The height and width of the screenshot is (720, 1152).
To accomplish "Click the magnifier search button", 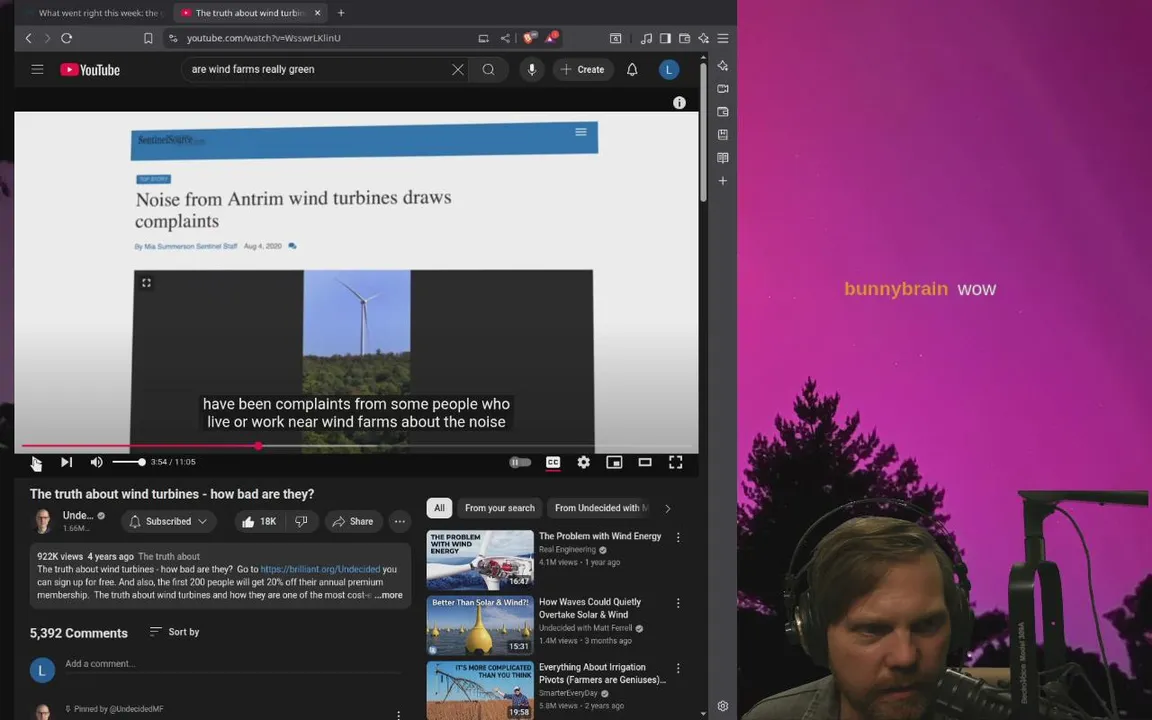I will click(x=489, y=70).
